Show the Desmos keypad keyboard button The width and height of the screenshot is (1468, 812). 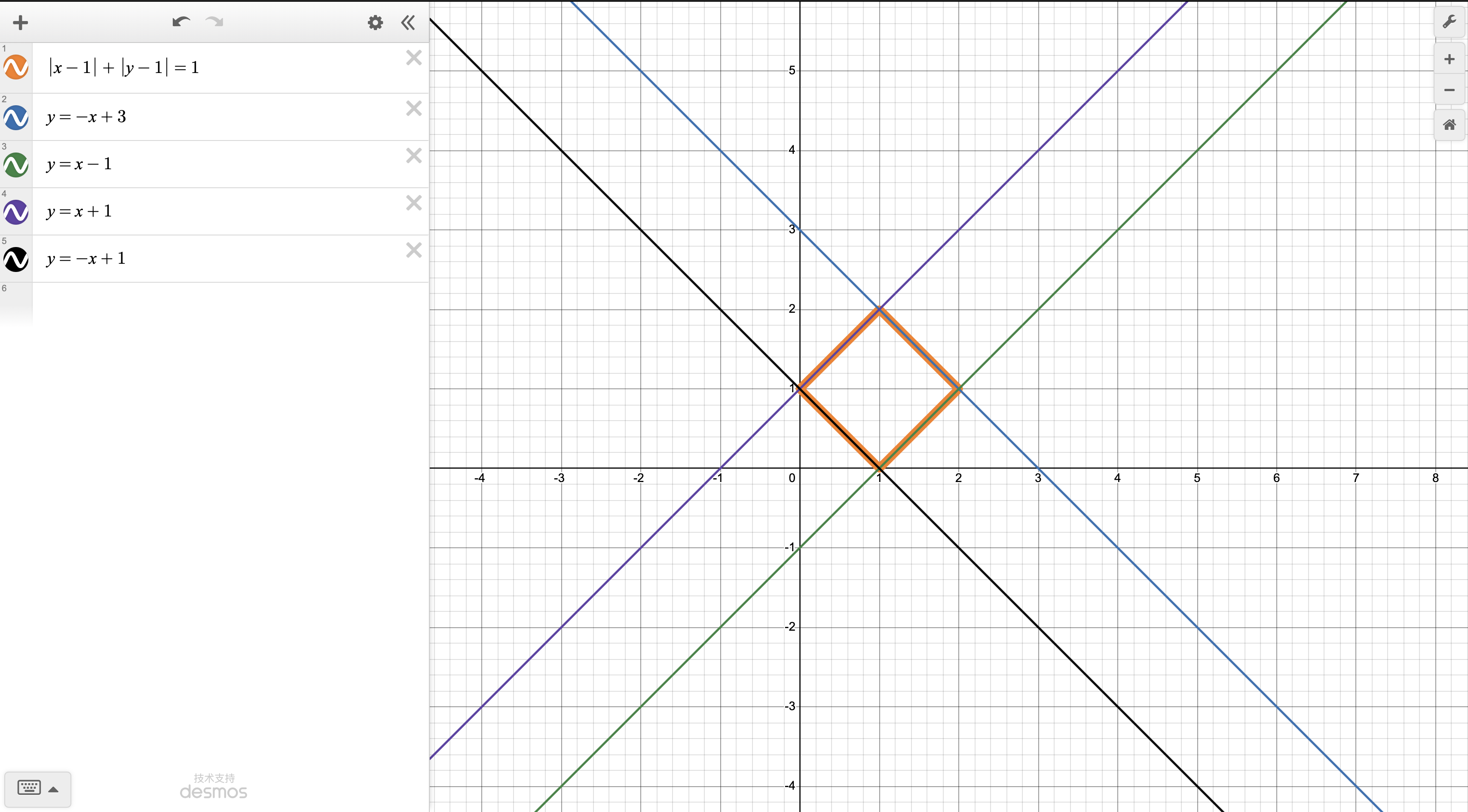[x=29, y=788]
